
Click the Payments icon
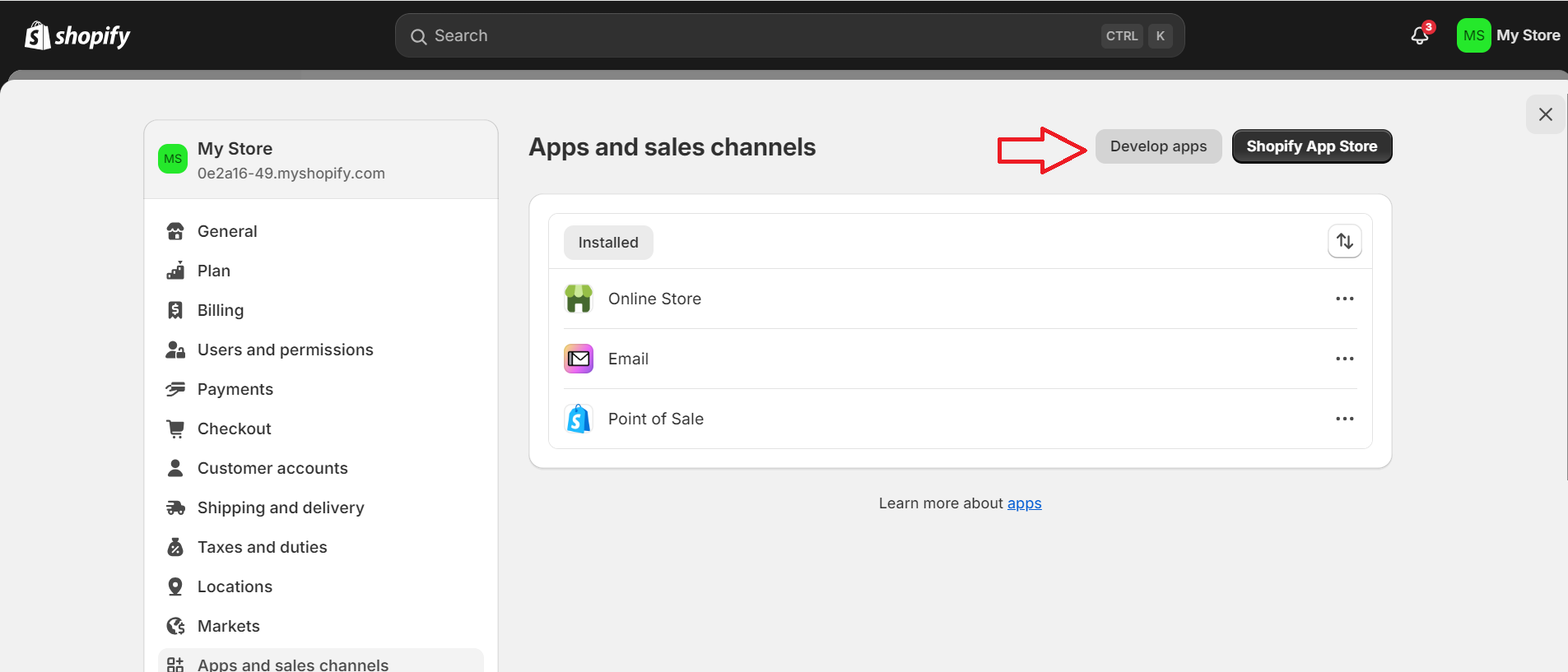point(175,389)
